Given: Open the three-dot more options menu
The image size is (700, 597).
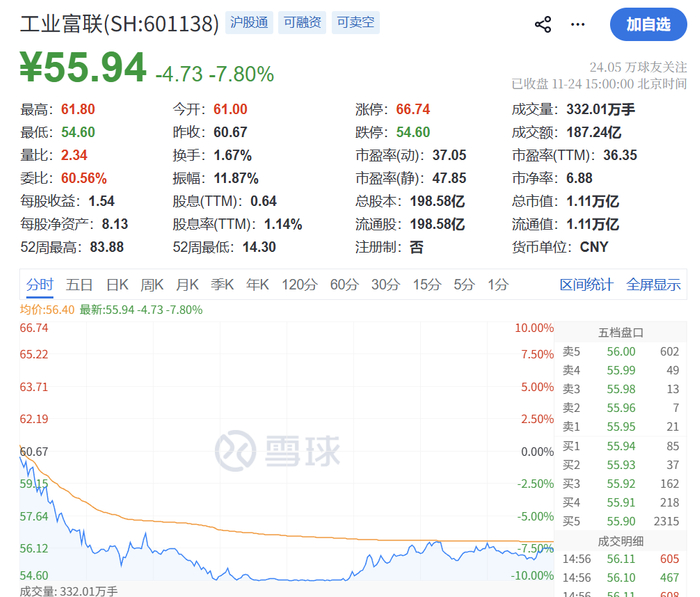Looking at the screenshot, I should [x=578, y=25].
